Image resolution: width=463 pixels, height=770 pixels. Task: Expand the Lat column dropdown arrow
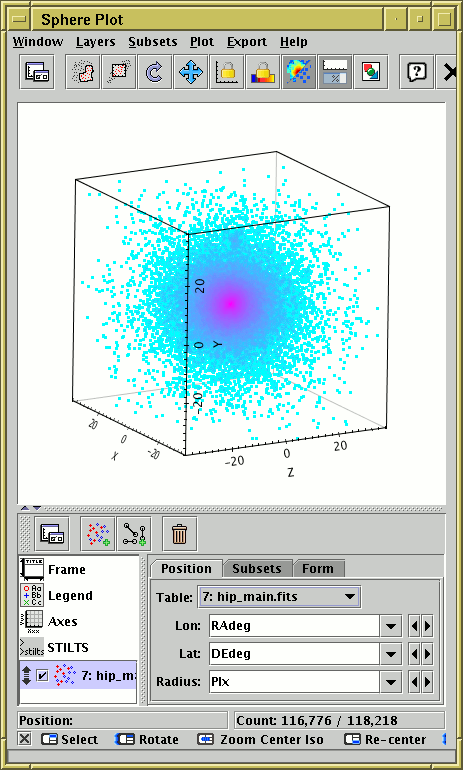[x=391, y=654]
